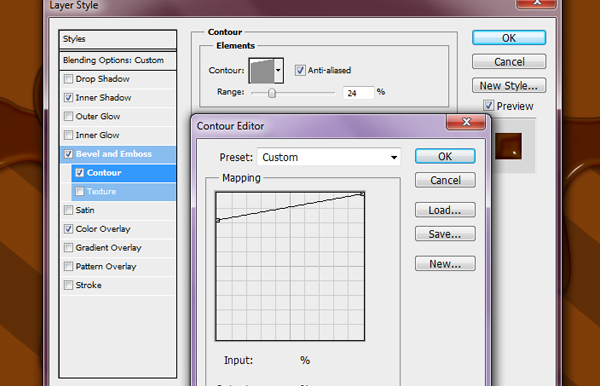
Task: Enable the Texture sub-option checkbox
Action: click(x=79, y=191)
